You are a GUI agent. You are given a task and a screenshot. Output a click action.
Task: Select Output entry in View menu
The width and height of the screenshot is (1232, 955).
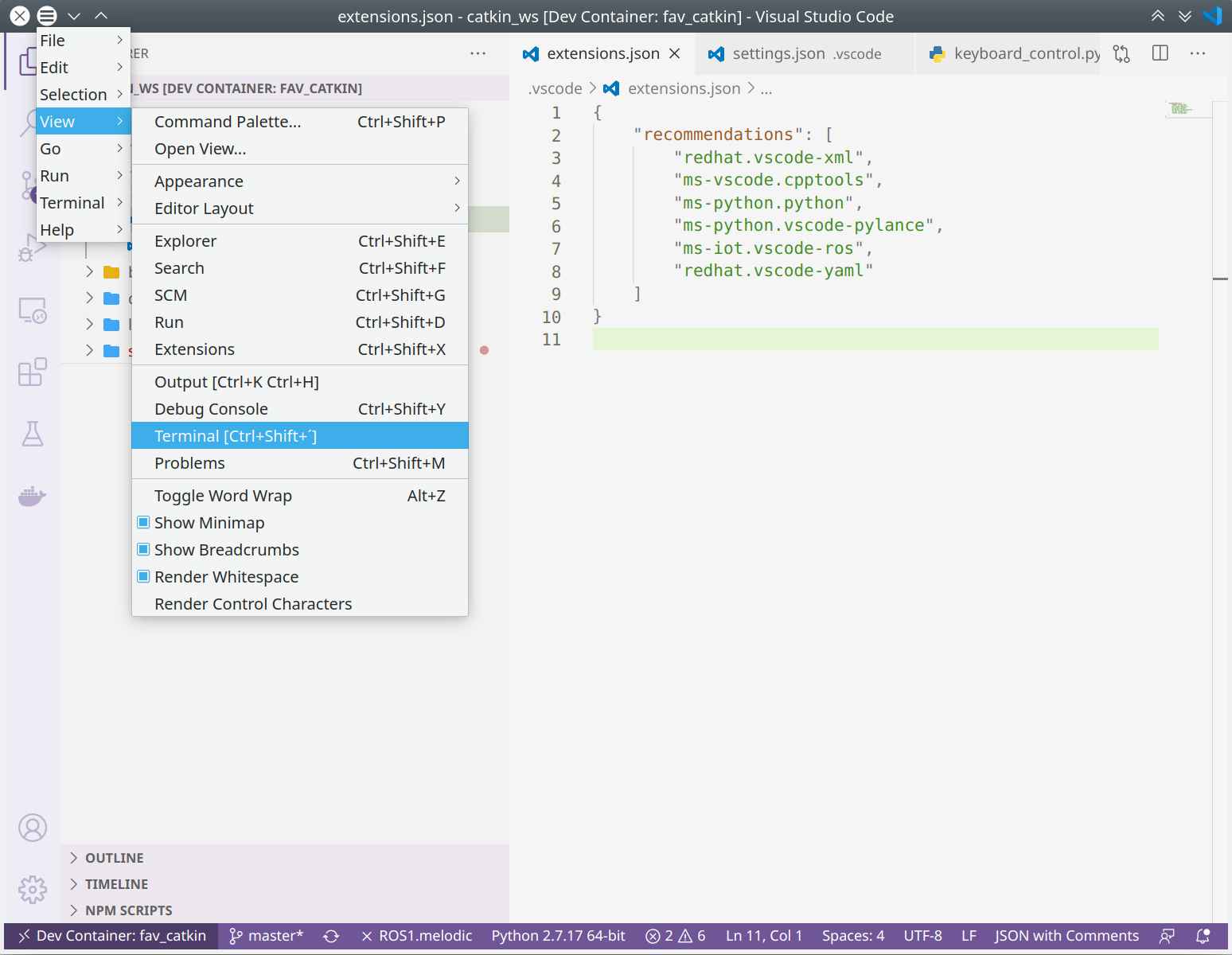click(x=300, y=382)
